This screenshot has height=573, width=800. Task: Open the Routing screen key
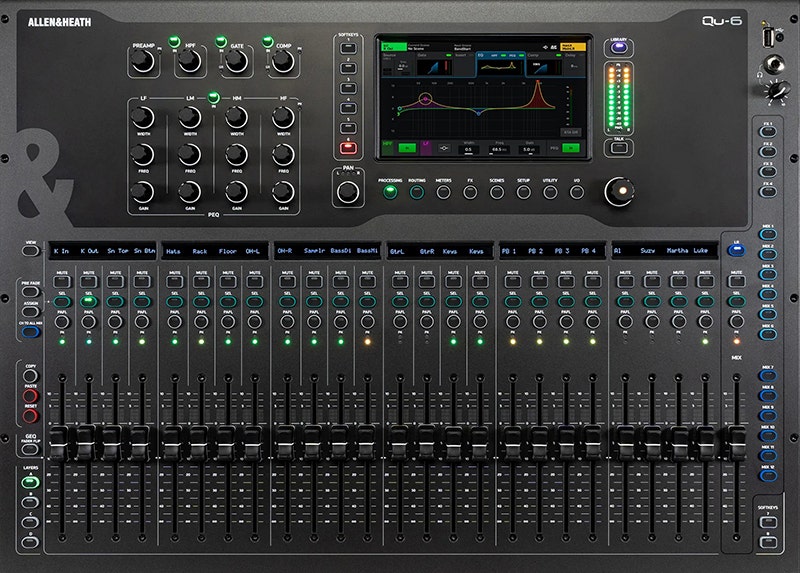(x=417, y=192)
